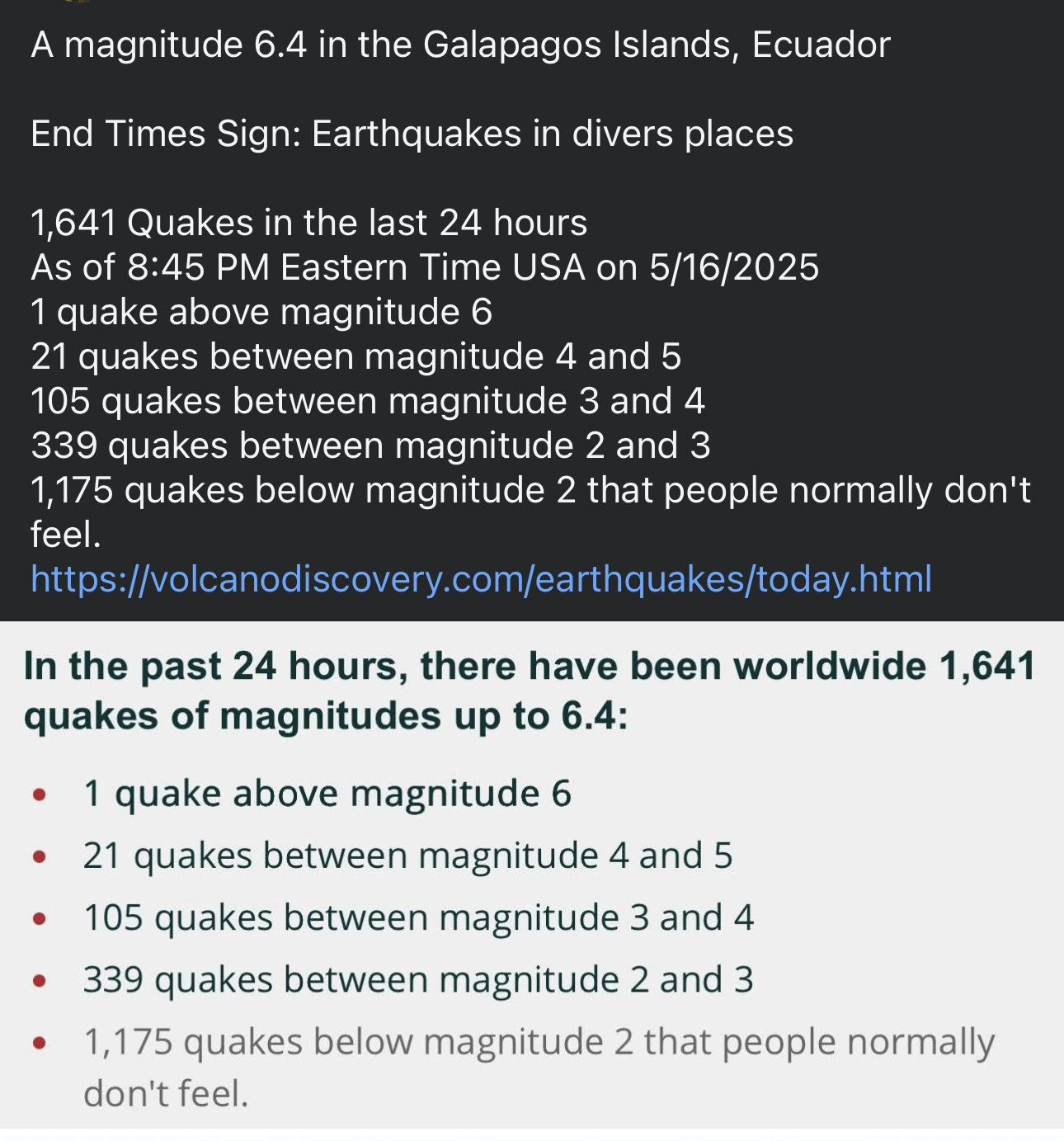The height and width of the screenshot is (1141, 1064).
Task: Click '105 quakes between magnitude 3 and 4' in the dark post text
Action: [367, 401]
